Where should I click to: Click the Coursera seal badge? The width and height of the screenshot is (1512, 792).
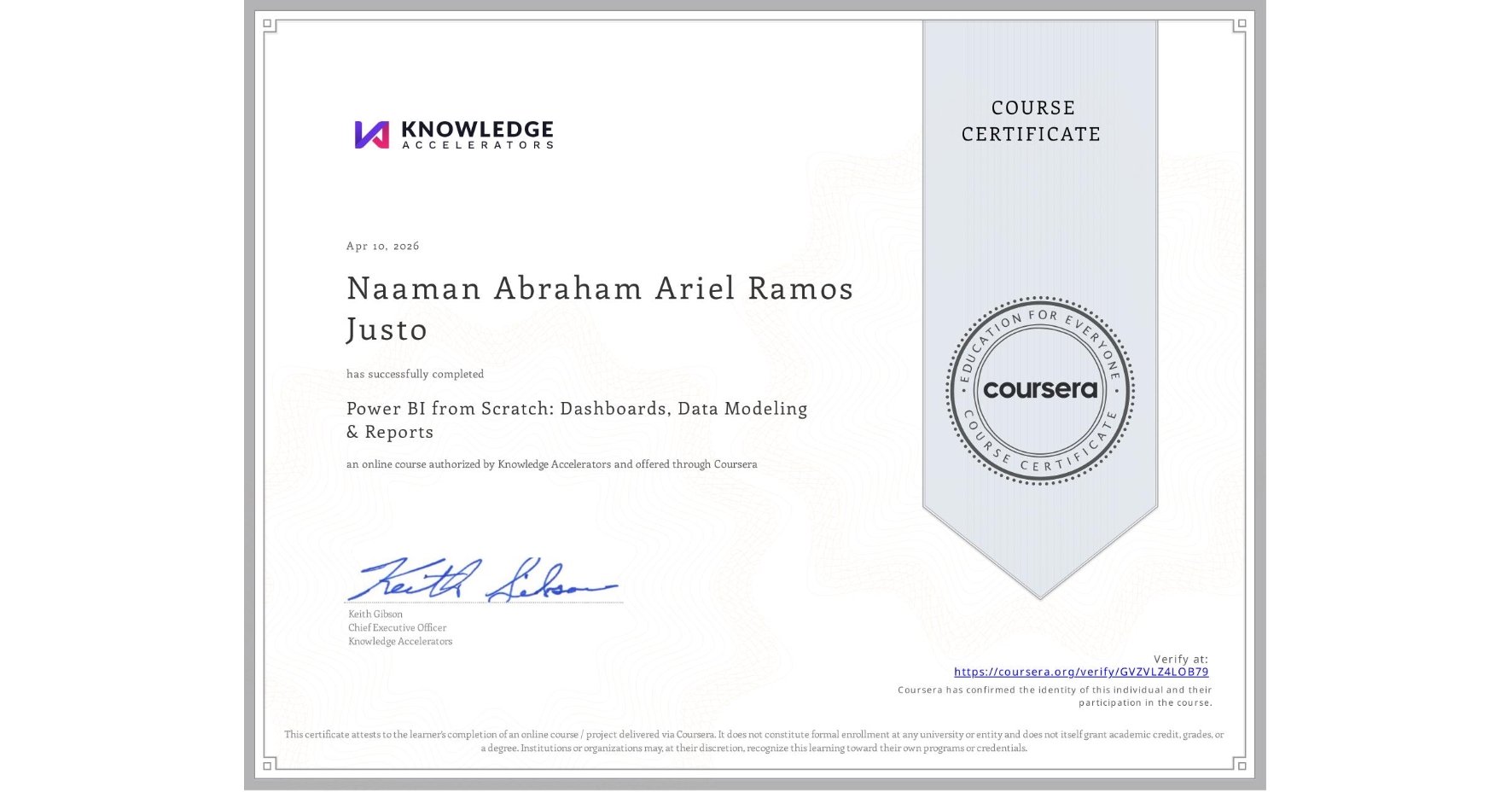(1039, 390)
